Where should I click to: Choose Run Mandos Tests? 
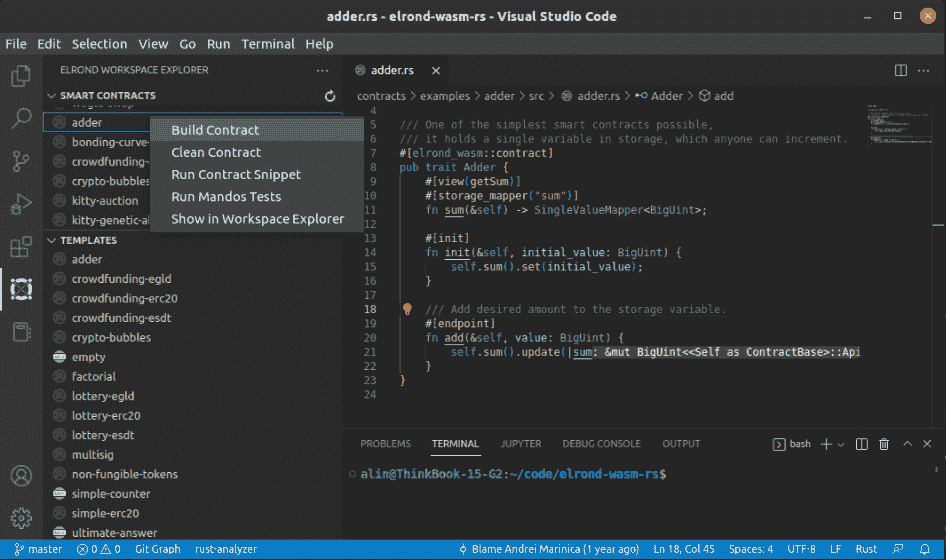tap(257, 197)
